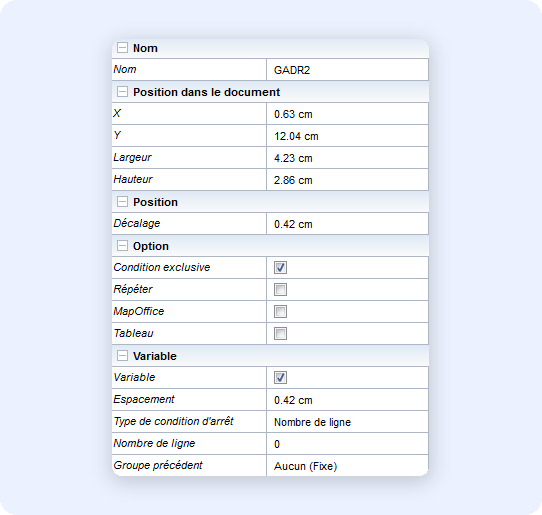Open Groupe précédent value Aucun (Fixe)
Image resolution: width=542 pixels, height=515 pixels.
(x=347, y=466)
